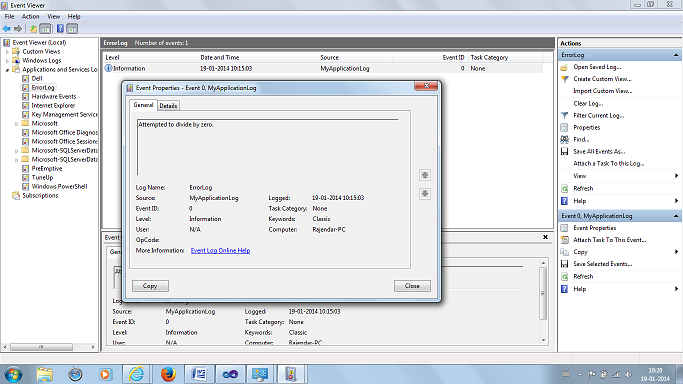
Task: Switch to the Details tab
Action: [168, 106]
